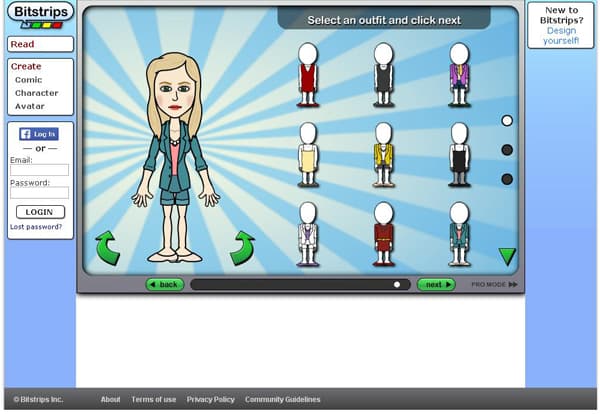Select the first white page dot

pyautogui.click(x=507, y=121)
